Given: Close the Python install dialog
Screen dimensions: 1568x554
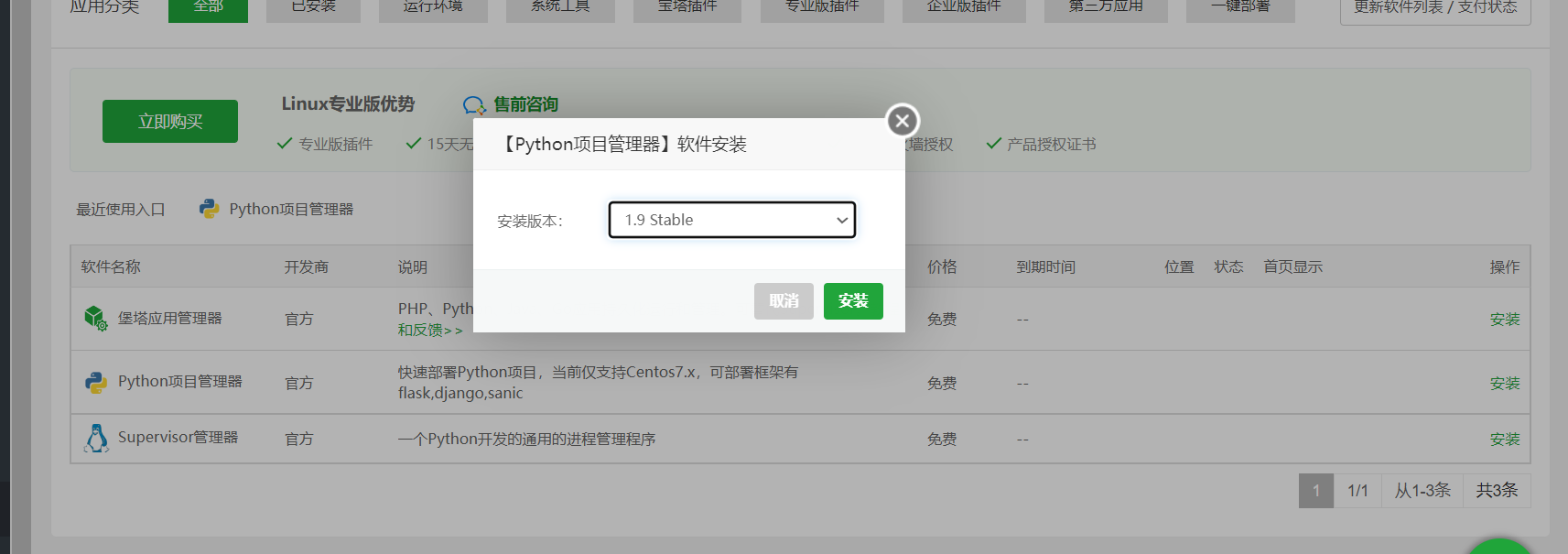Looking at the screenshot, I should click(902, 121).
